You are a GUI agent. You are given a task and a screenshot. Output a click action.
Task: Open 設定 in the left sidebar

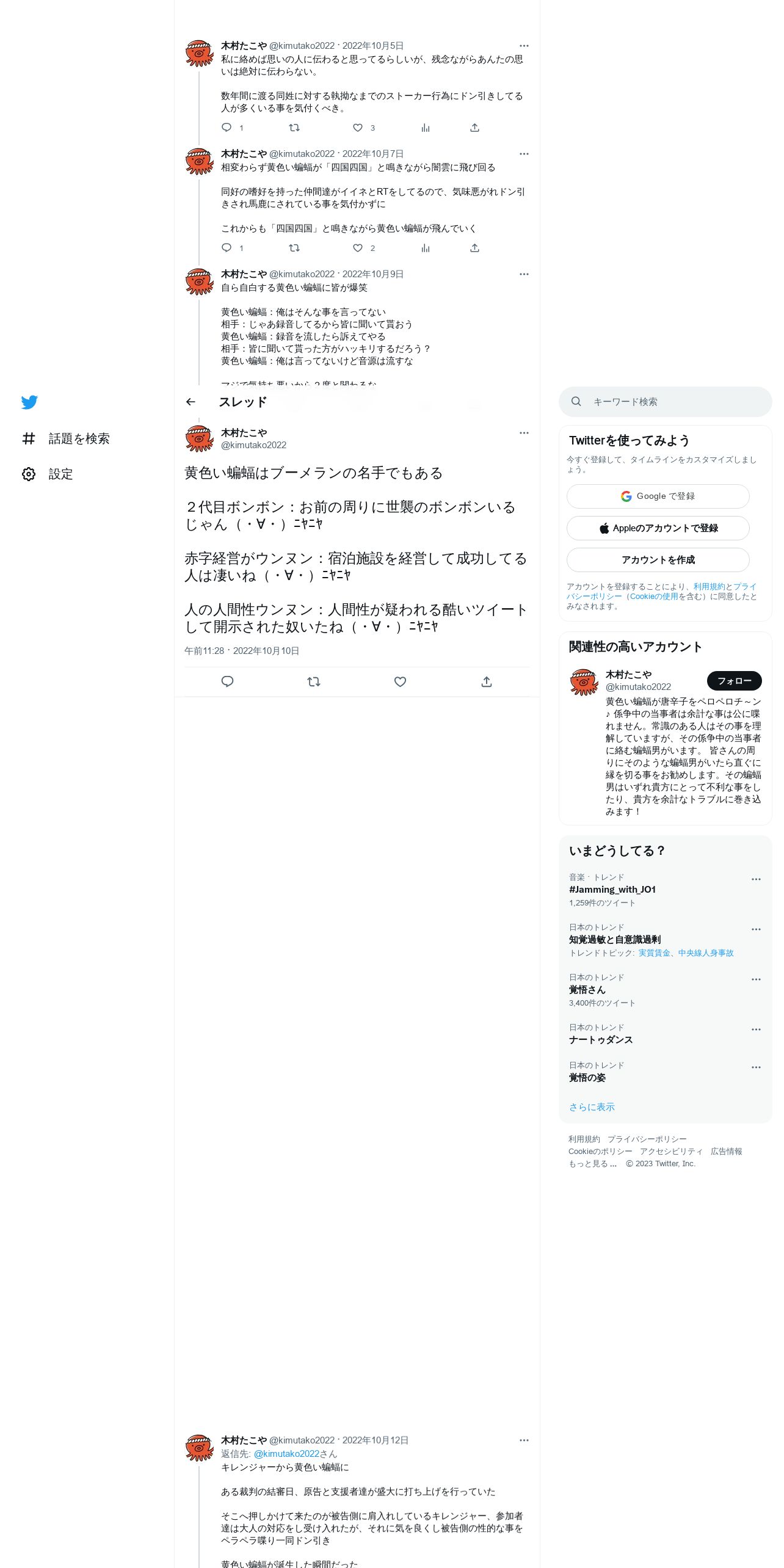coord(48,474)
